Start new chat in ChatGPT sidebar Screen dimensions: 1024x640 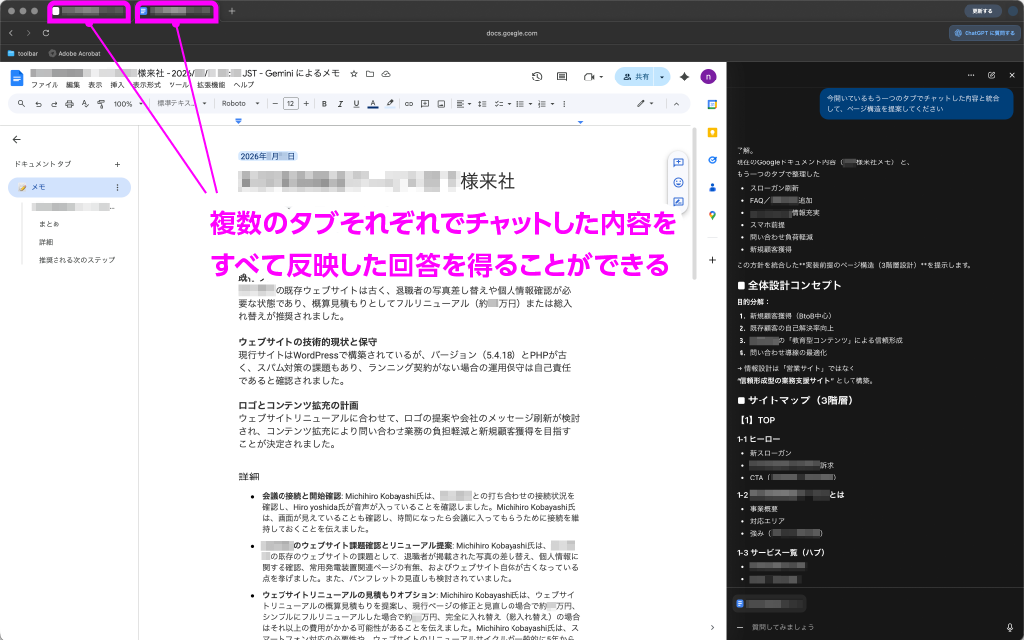pyautogui.click(x=991, y=75)
